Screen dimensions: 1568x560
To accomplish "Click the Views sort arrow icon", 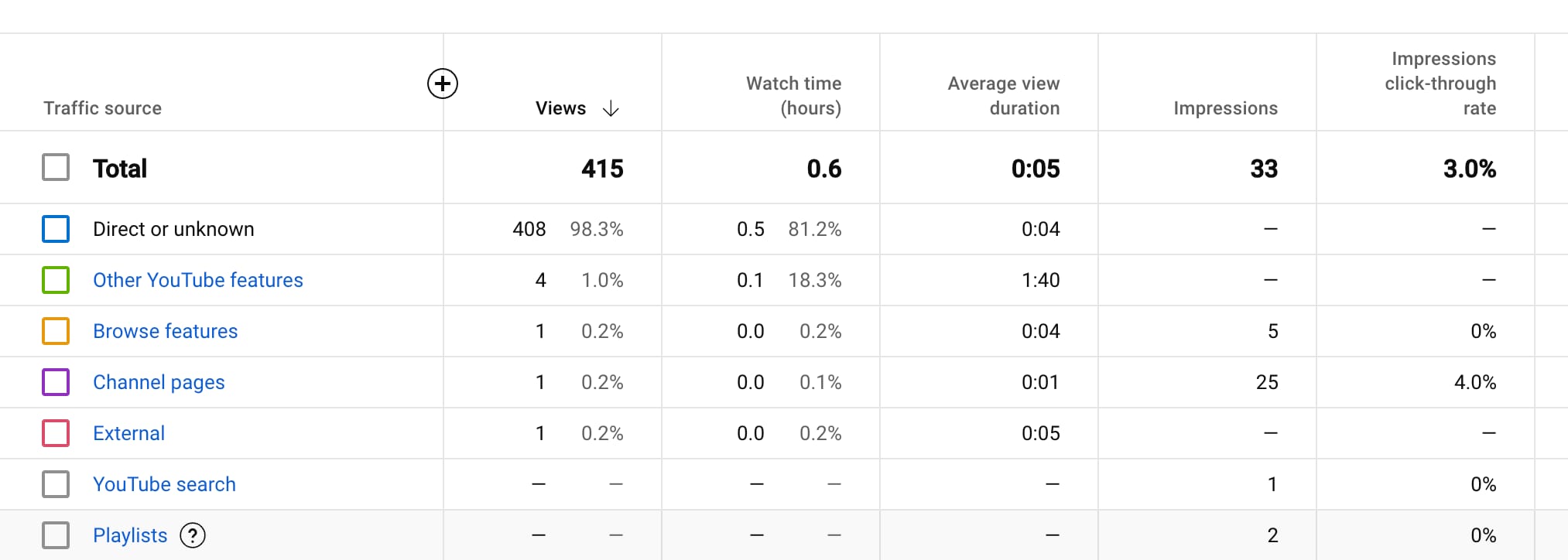I will click(611, 108).
